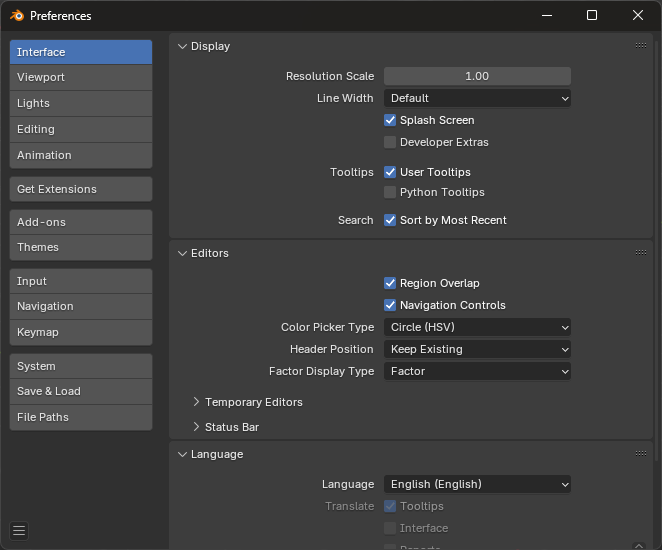662x550 pixels.
Task: Click the Language panel drag grip icon
Action: 640,454
